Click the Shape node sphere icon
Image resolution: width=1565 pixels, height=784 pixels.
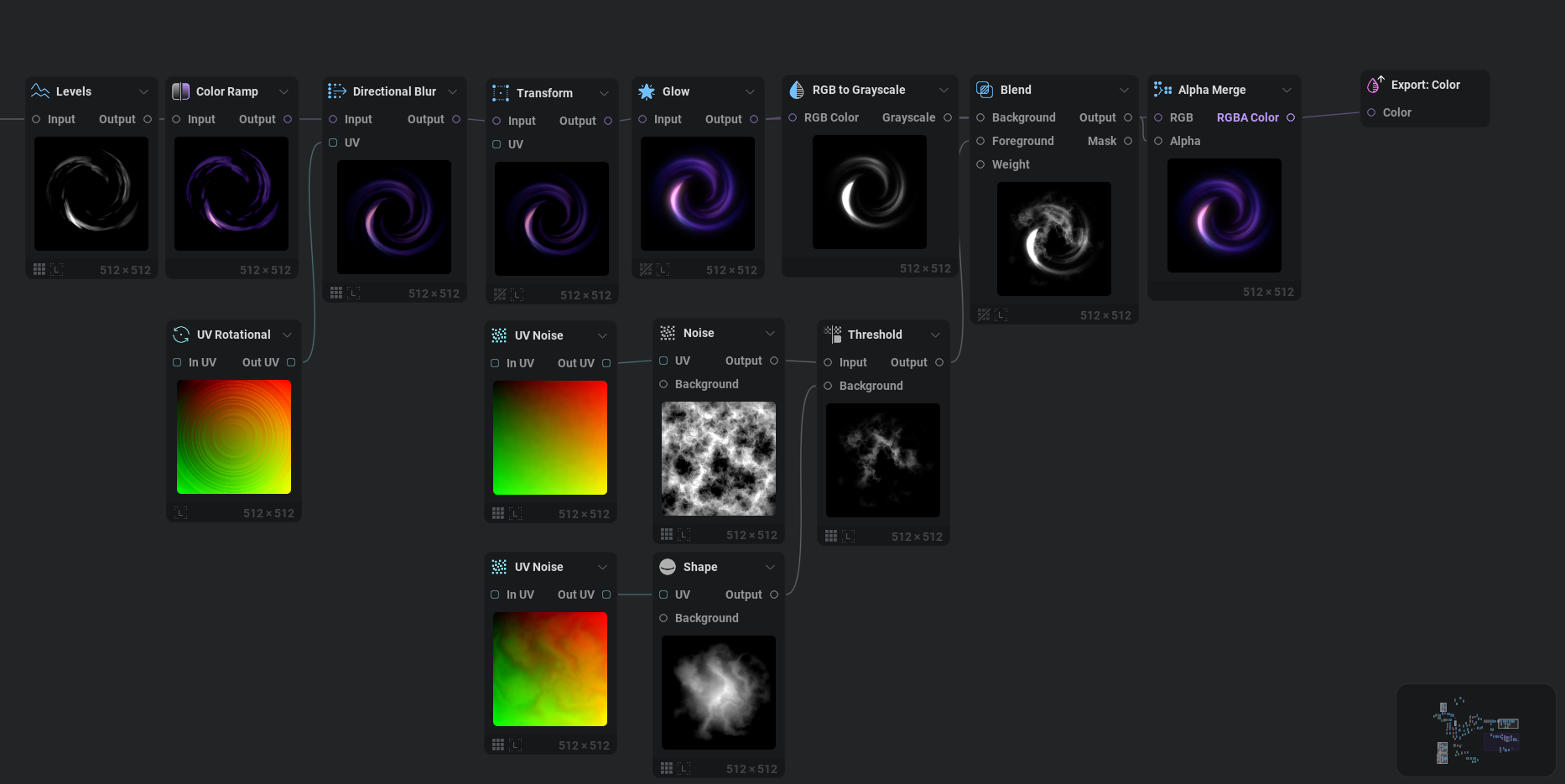[668, 567]
